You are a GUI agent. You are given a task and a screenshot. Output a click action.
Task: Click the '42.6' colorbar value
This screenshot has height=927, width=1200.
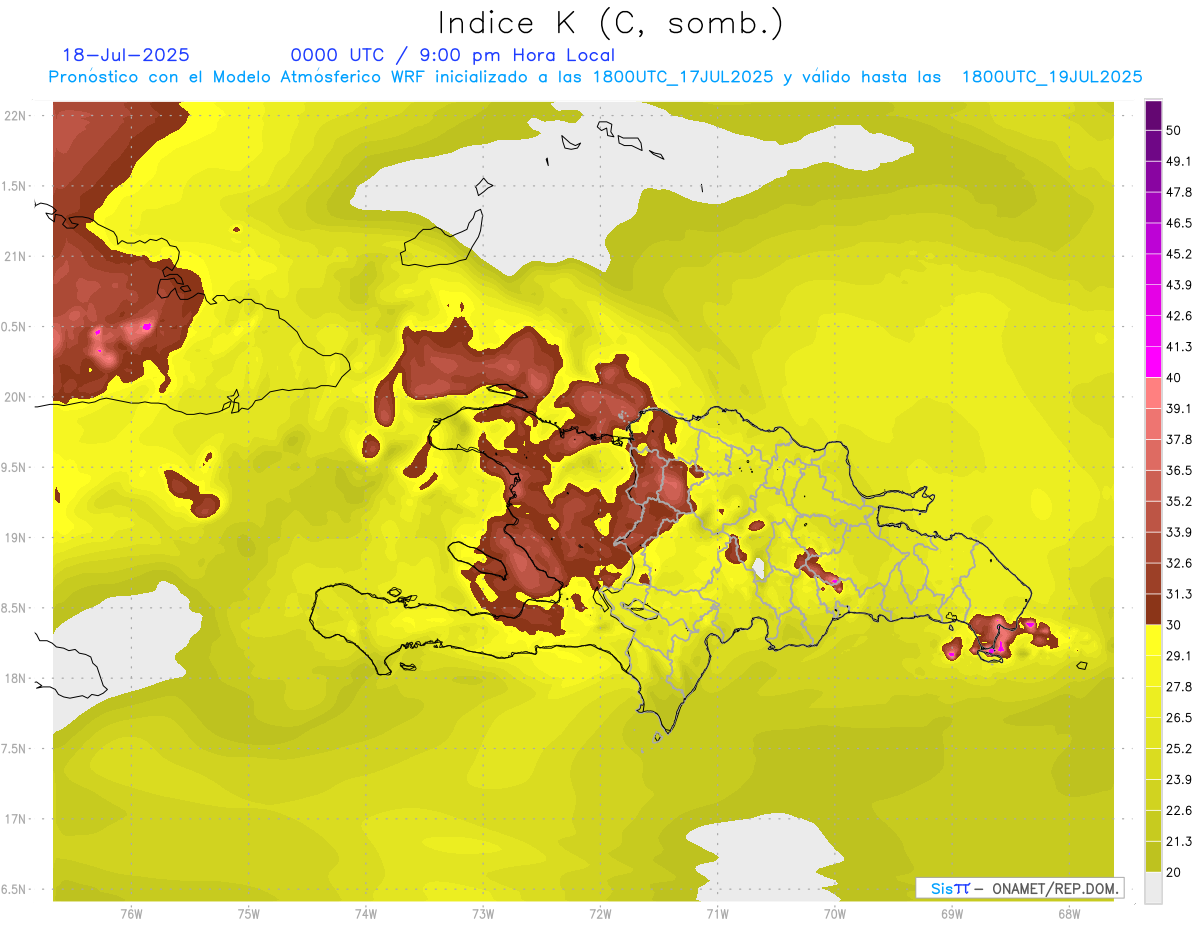point(1179,316)
